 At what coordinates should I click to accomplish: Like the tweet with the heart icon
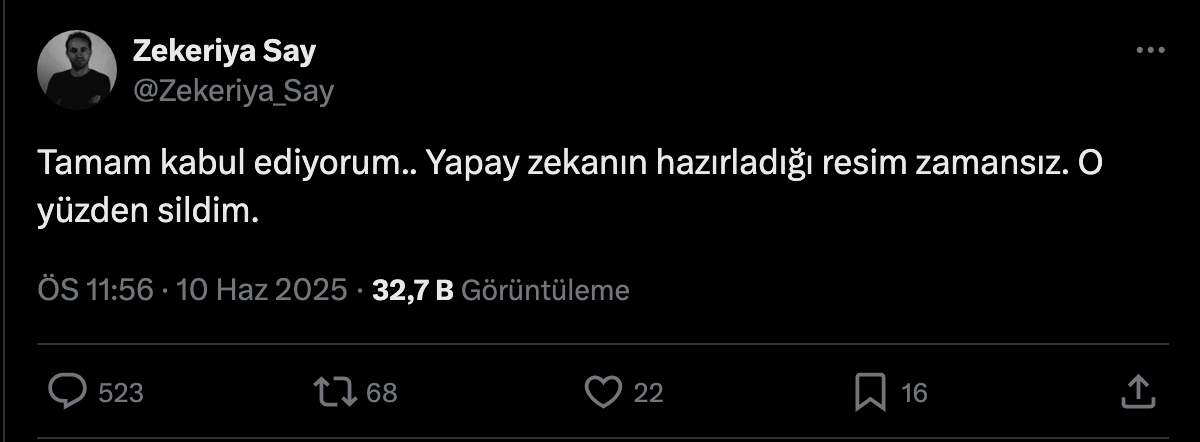(x=602, y=392)
